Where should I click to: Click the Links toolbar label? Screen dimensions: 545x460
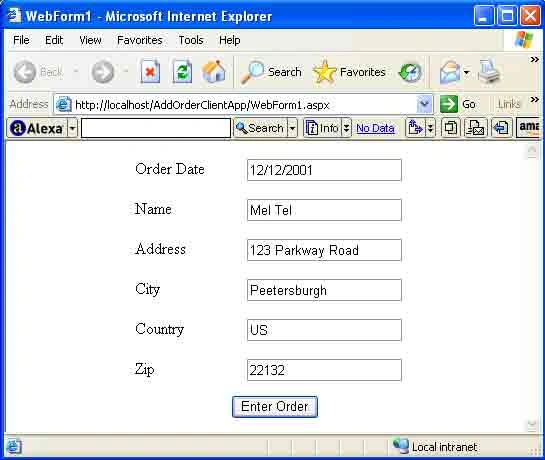pyautogui.click(x=509, y=104)
